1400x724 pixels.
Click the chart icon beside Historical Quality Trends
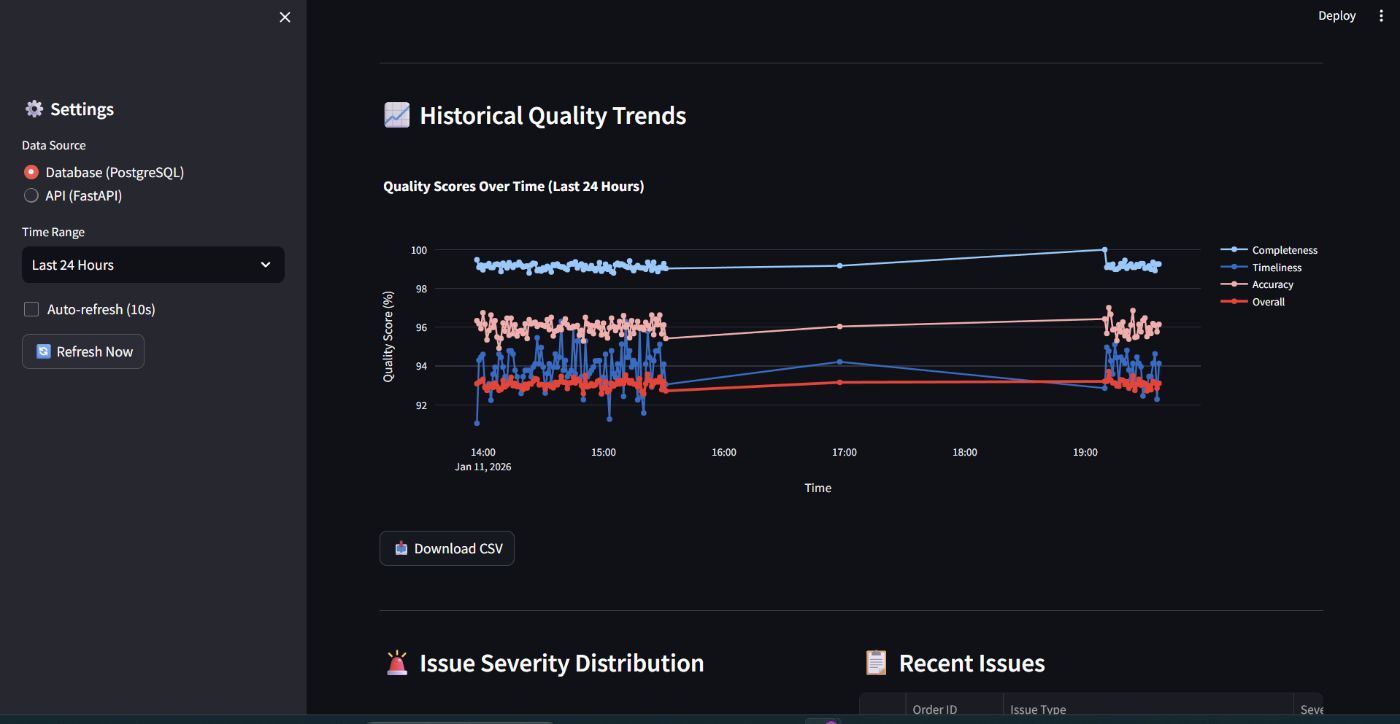pyautogui.click(x=396, y=115)
